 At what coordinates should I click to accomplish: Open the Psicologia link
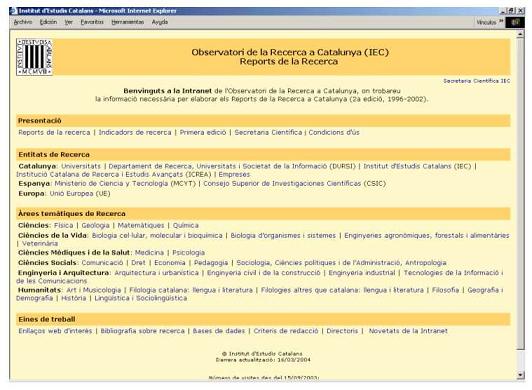point(188,253)
